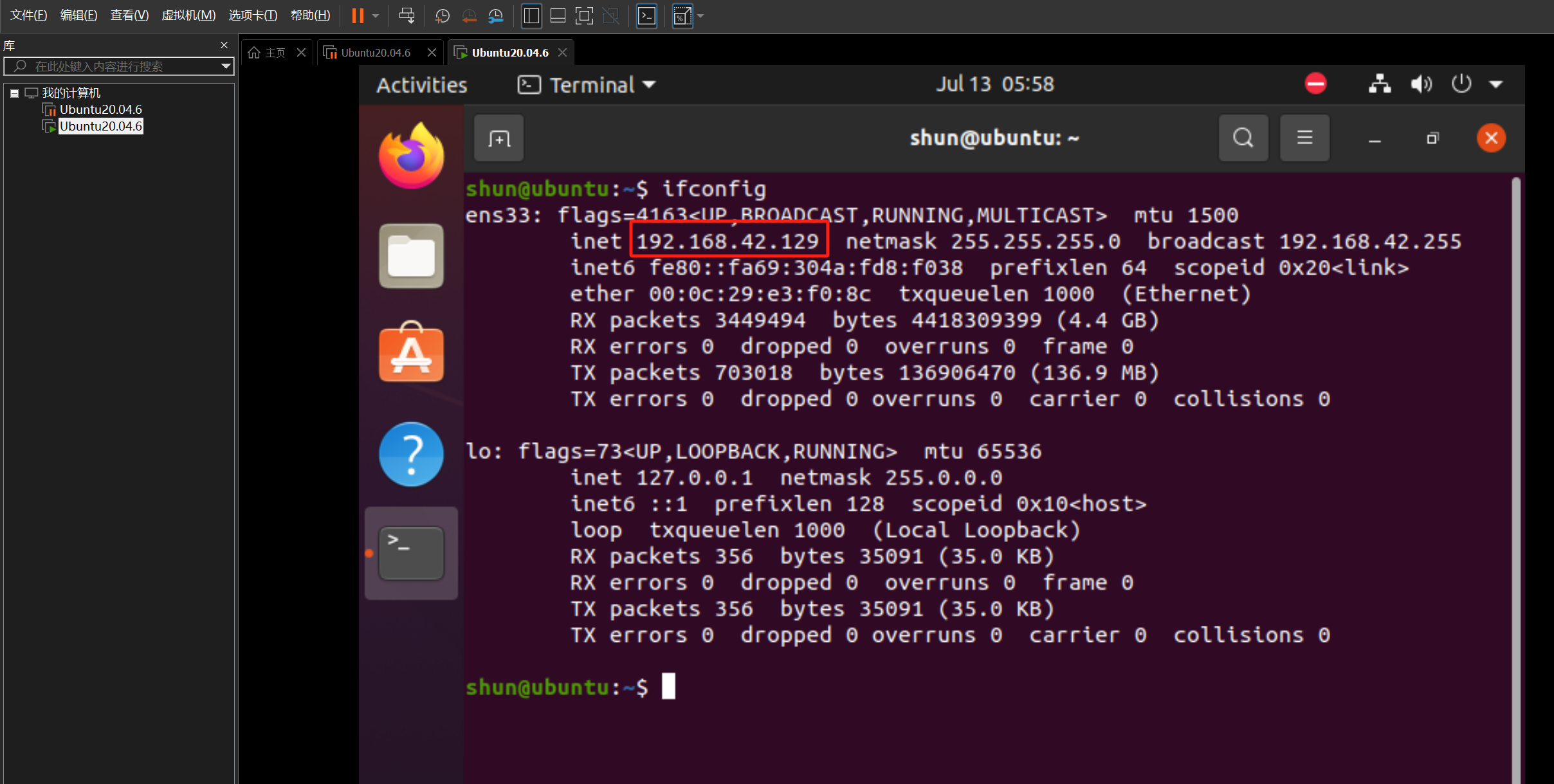1554x784 pixels.
Task: Select the running Ubuntu20.04.6 tree entry
Action: (101, 126)
